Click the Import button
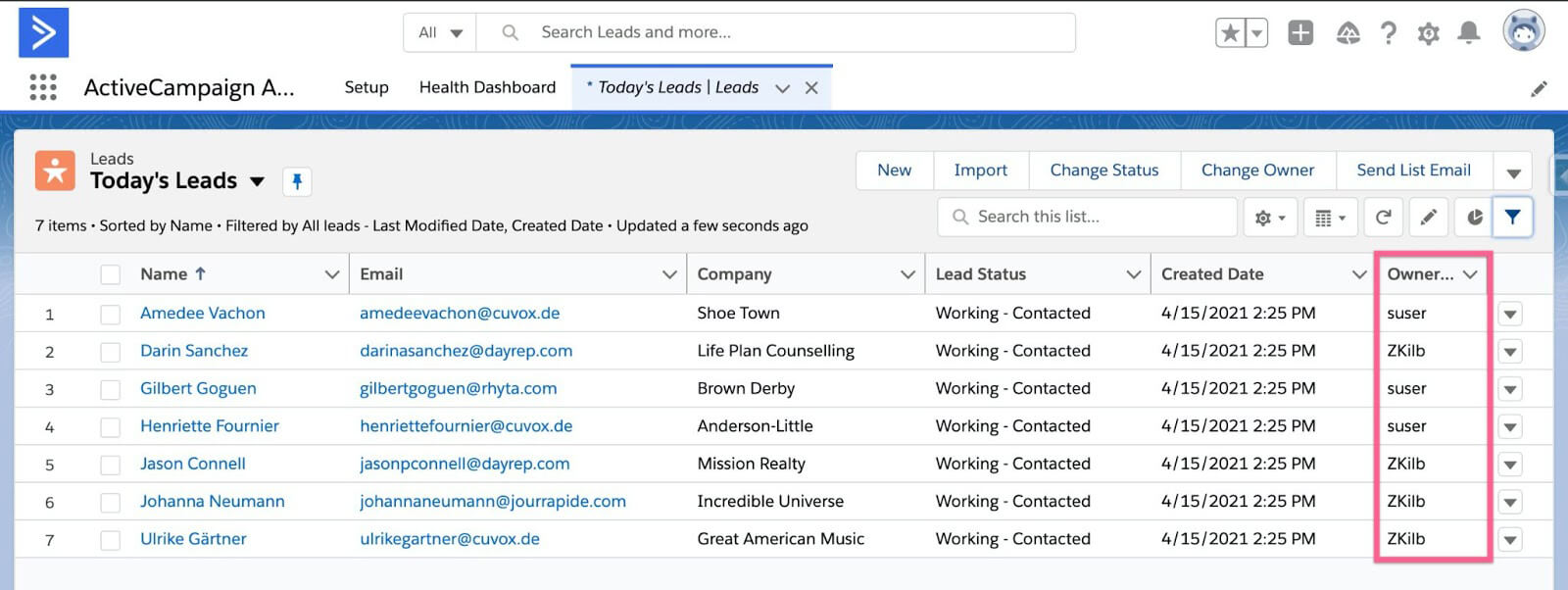Image resolution: width=1568 pixels, height=590 pixels. point(981,171)
